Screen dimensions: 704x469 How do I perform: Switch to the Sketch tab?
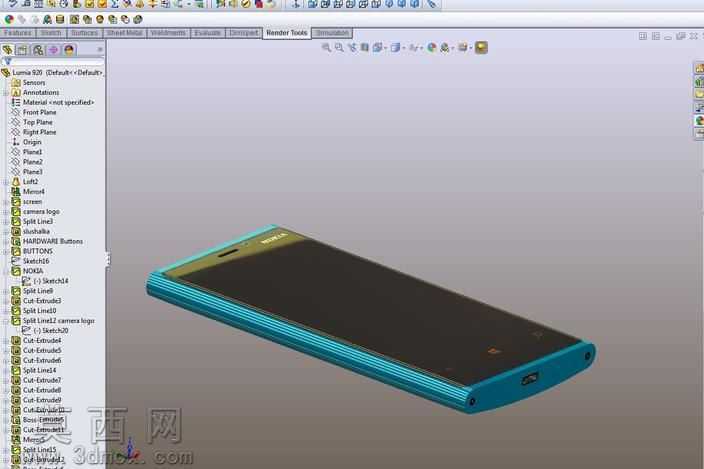(x=51, y=33)
